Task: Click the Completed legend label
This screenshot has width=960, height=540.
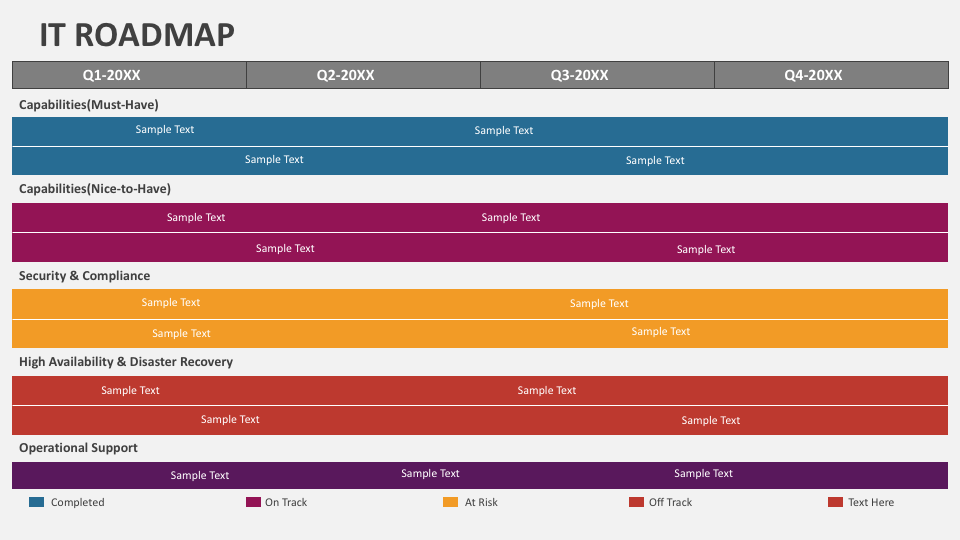Action: click(x=78, y=502)
